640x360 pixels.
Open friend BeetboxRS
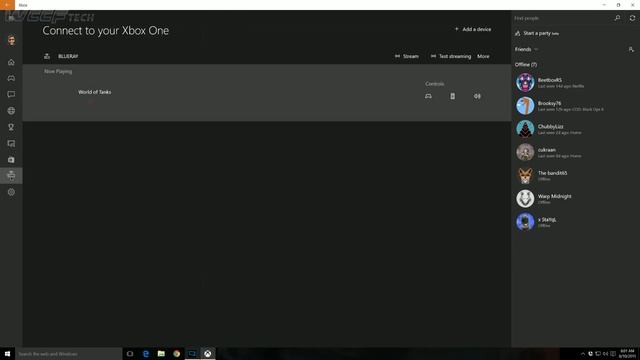576,82
